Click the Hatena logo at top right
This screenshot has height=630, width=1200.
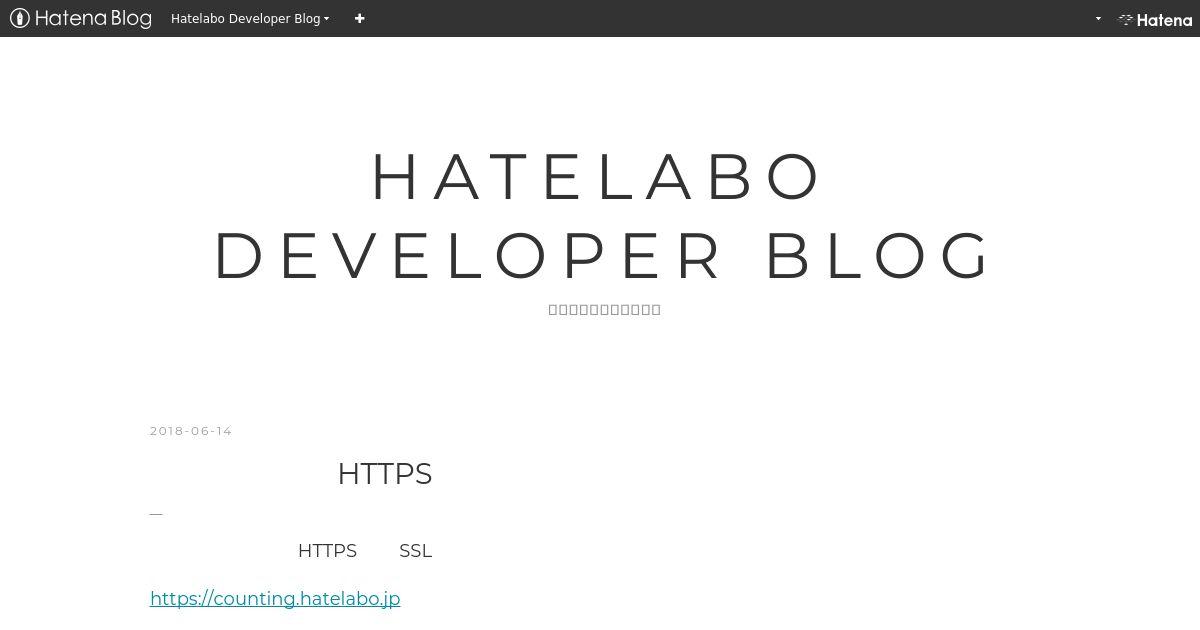click(1155, 19)
